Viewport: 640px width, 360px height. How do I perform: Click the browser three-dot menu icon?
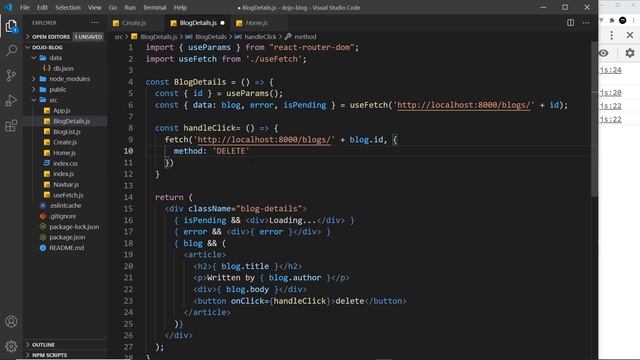(x=611, y=36)
